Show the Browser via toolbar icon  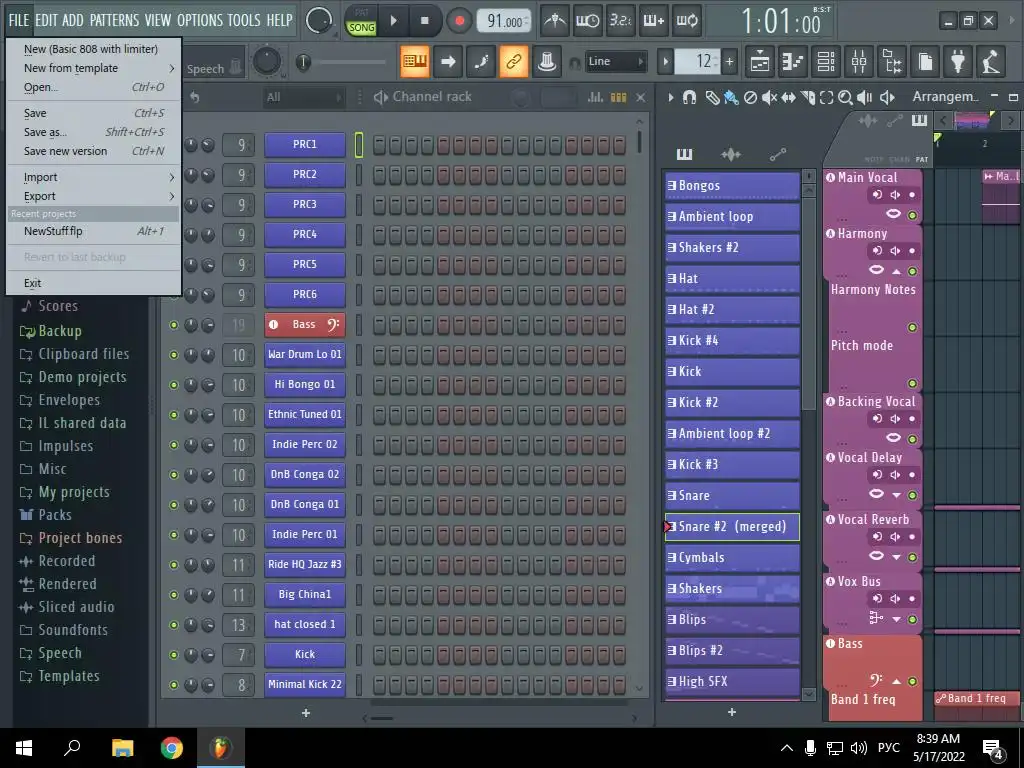[x=892, y=62]
